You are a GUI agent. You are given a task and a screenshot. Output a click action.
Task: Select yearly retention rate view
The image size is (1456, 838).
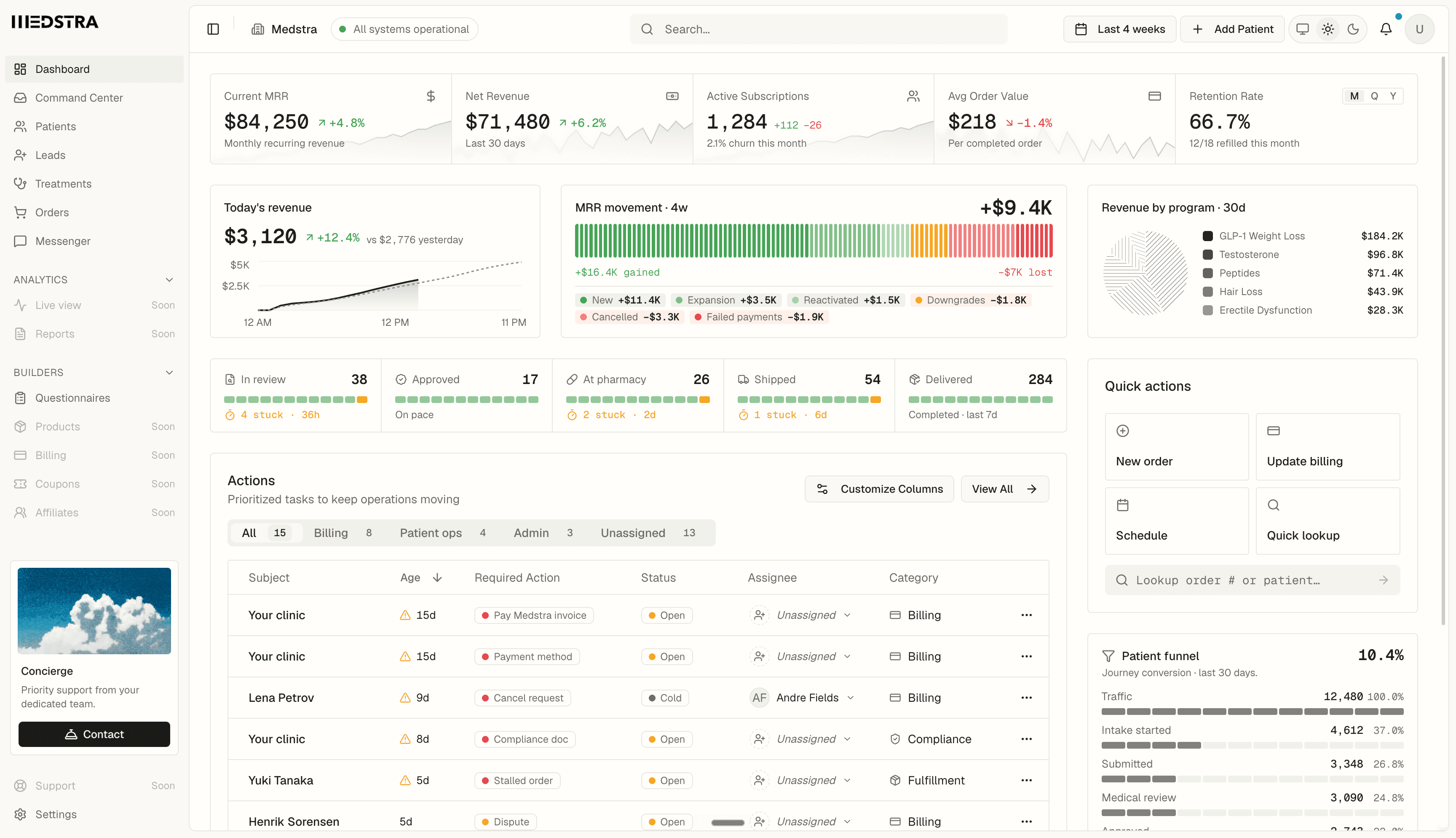click(x=1393, y=96)
